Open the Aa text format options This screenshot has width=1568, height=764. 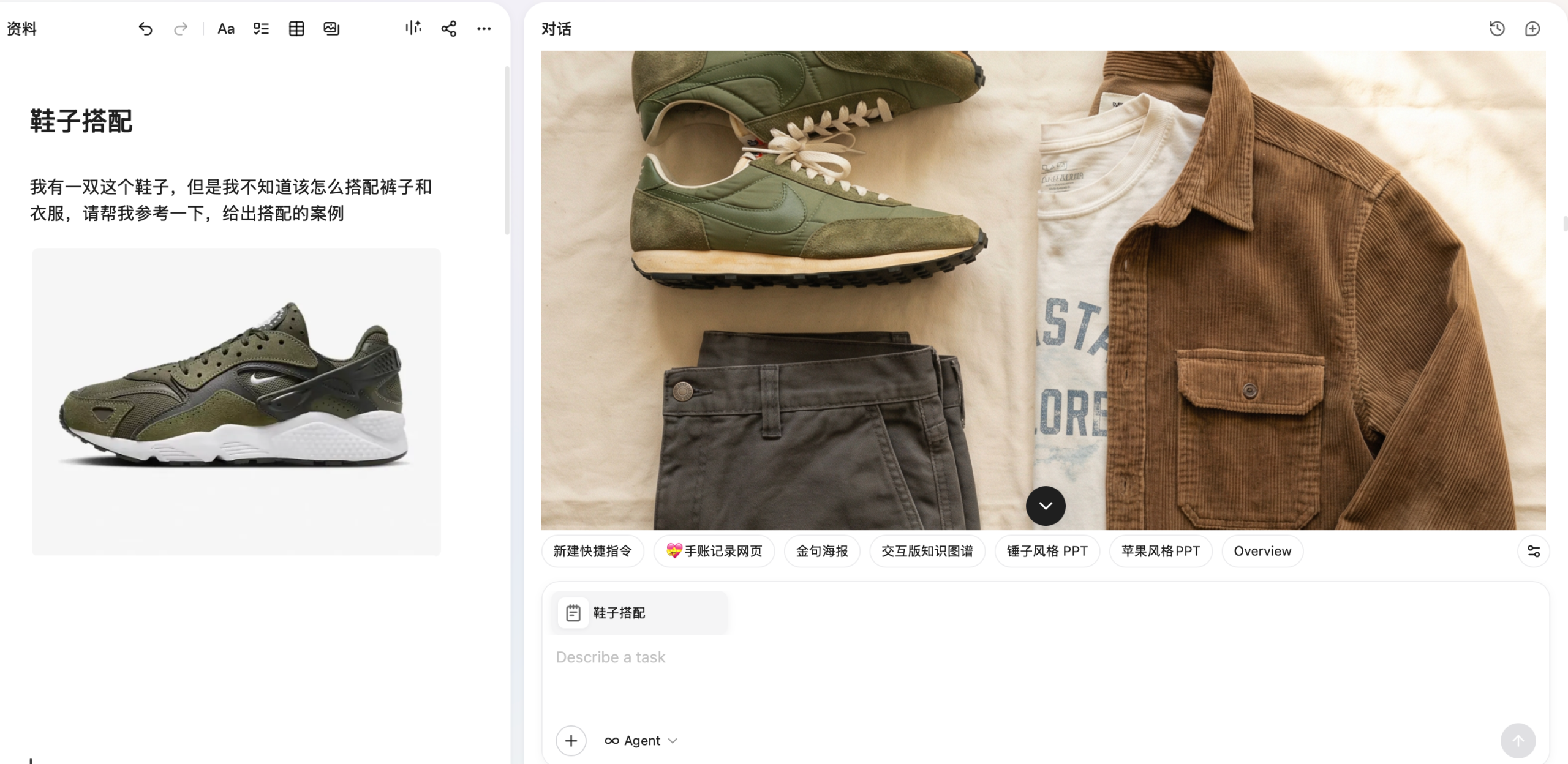226,29
